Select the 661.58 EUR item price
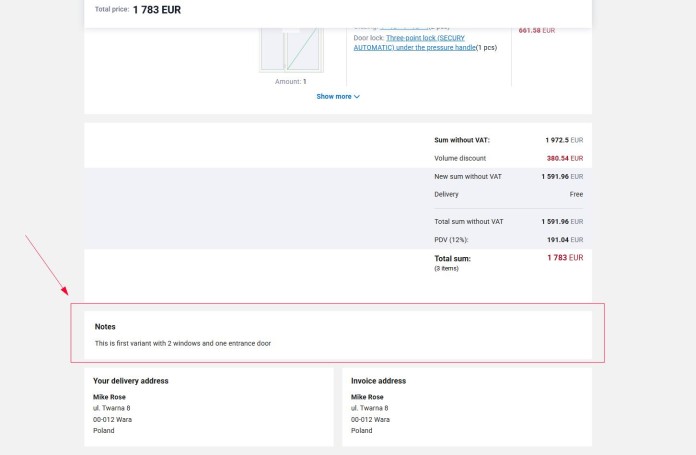696x455 pixels. [x=536, y=31]
